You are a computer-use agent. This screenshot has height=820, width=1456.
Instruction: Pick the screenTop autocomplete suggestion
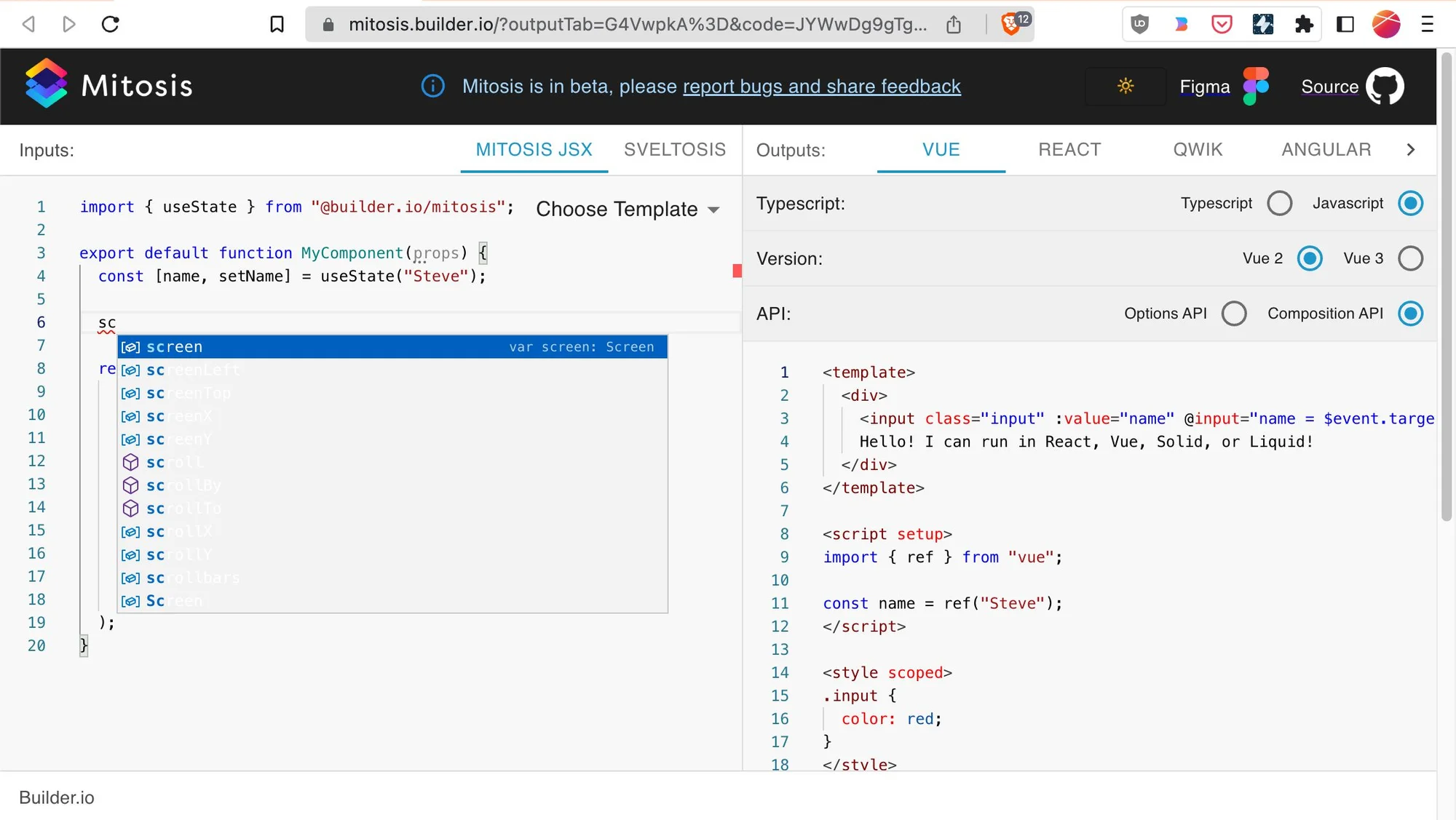coord(392,394)
